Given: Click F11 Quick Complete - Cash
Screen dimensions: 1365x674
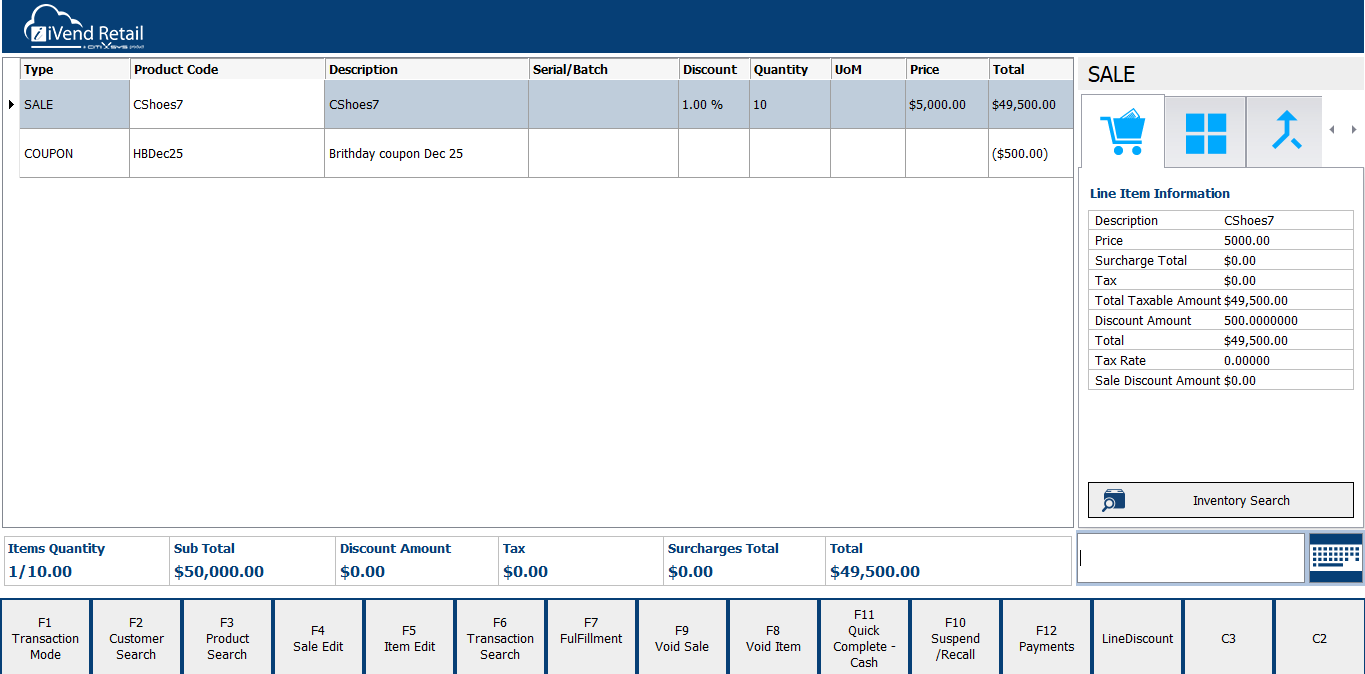Looking at the screenshot, I should [x=864, y=638].
